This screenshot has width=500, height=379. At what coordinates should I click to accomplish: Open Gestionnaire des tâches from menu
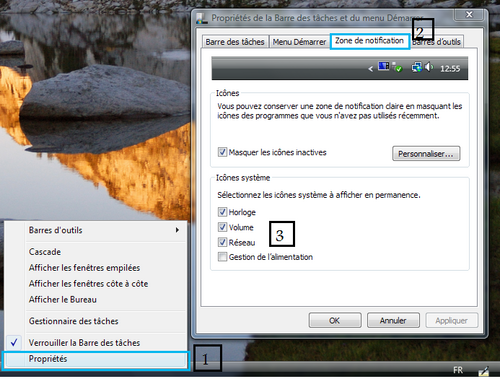tap(95, 321)
